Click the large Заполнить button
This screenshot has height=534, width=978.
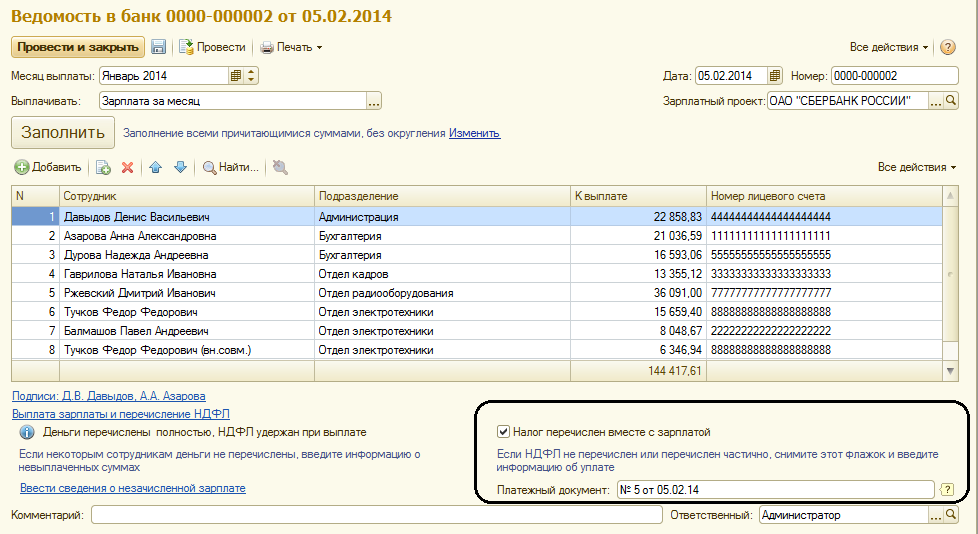62,133
